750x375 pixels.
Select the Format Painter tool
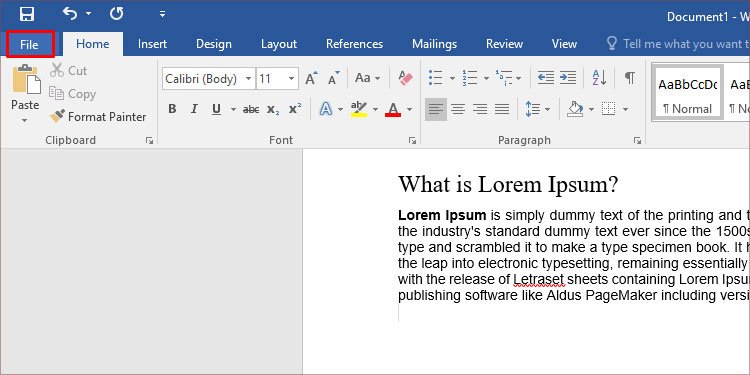click(98, 117)
